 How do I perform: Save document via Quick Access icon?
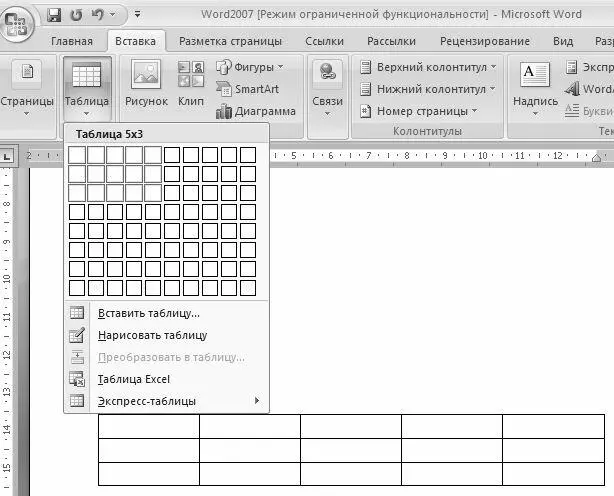[x=54, y=15]
